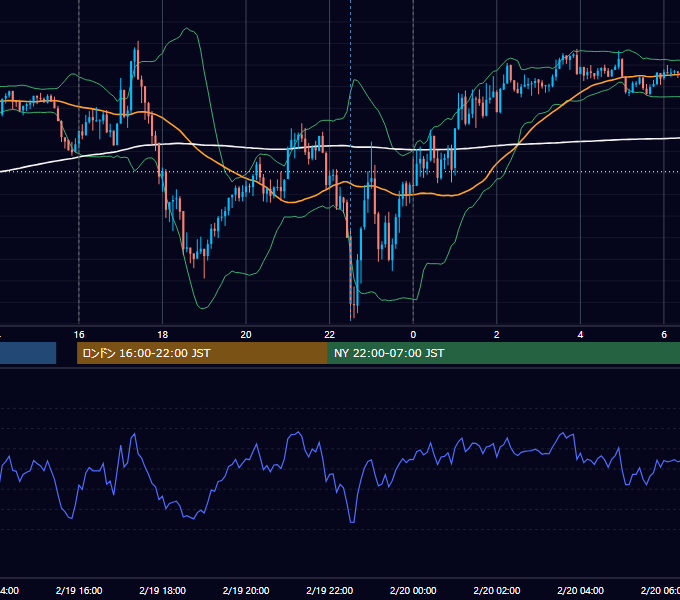Image resolution: width=680 pixels, height=600 pixels.
Task: Click hour label "6" on upper time axis
Action: 664,335
